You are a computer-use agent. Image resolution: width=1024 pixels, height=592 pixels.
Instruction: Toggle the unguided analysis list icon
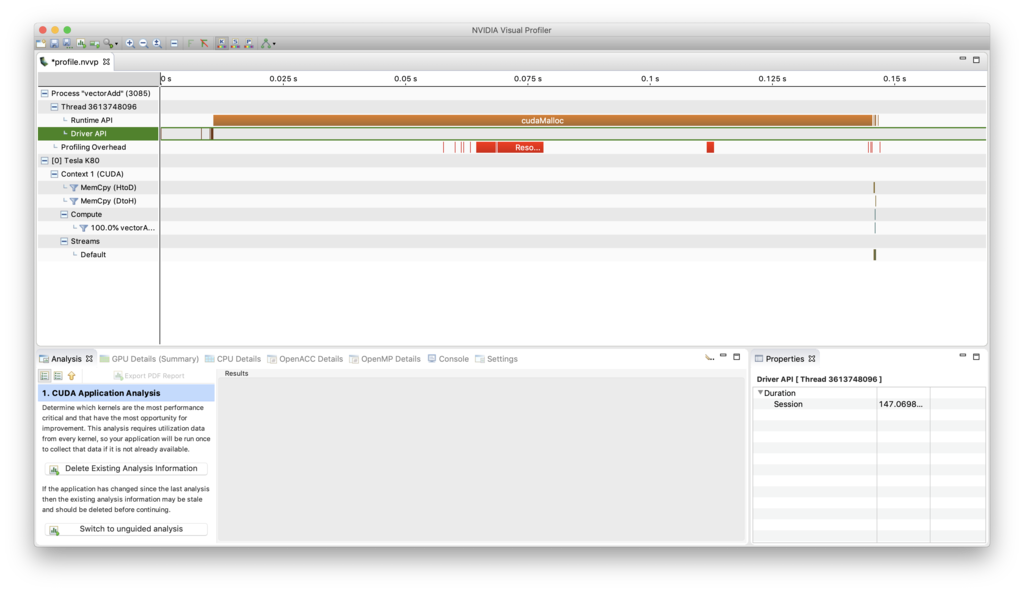tap(58, 376)
